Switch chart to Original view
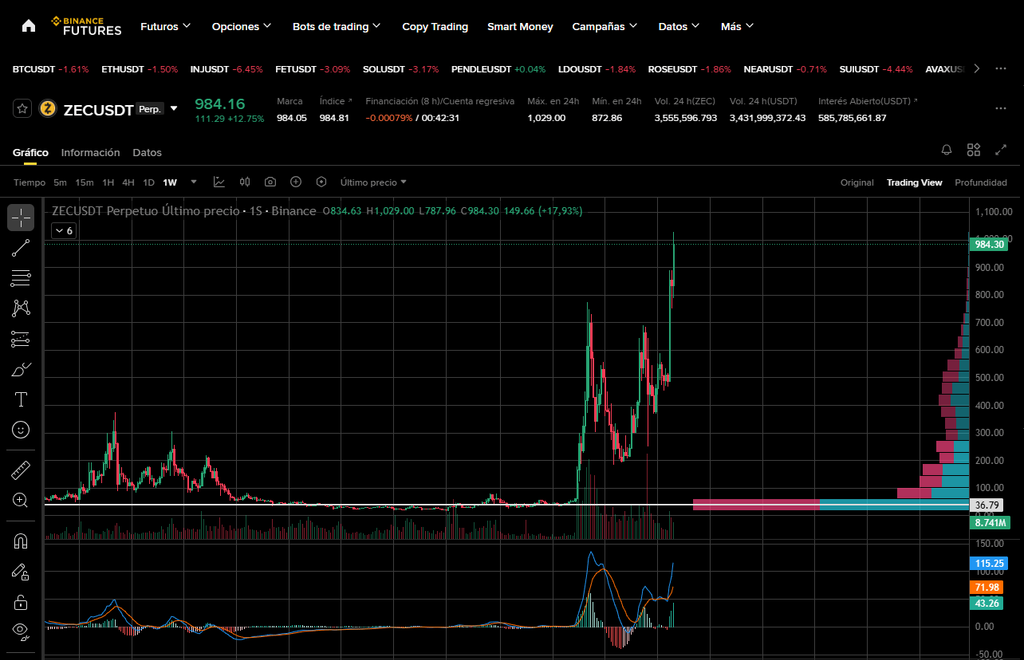The height and width of the screenshot is (660, 1024). point(857,183)
